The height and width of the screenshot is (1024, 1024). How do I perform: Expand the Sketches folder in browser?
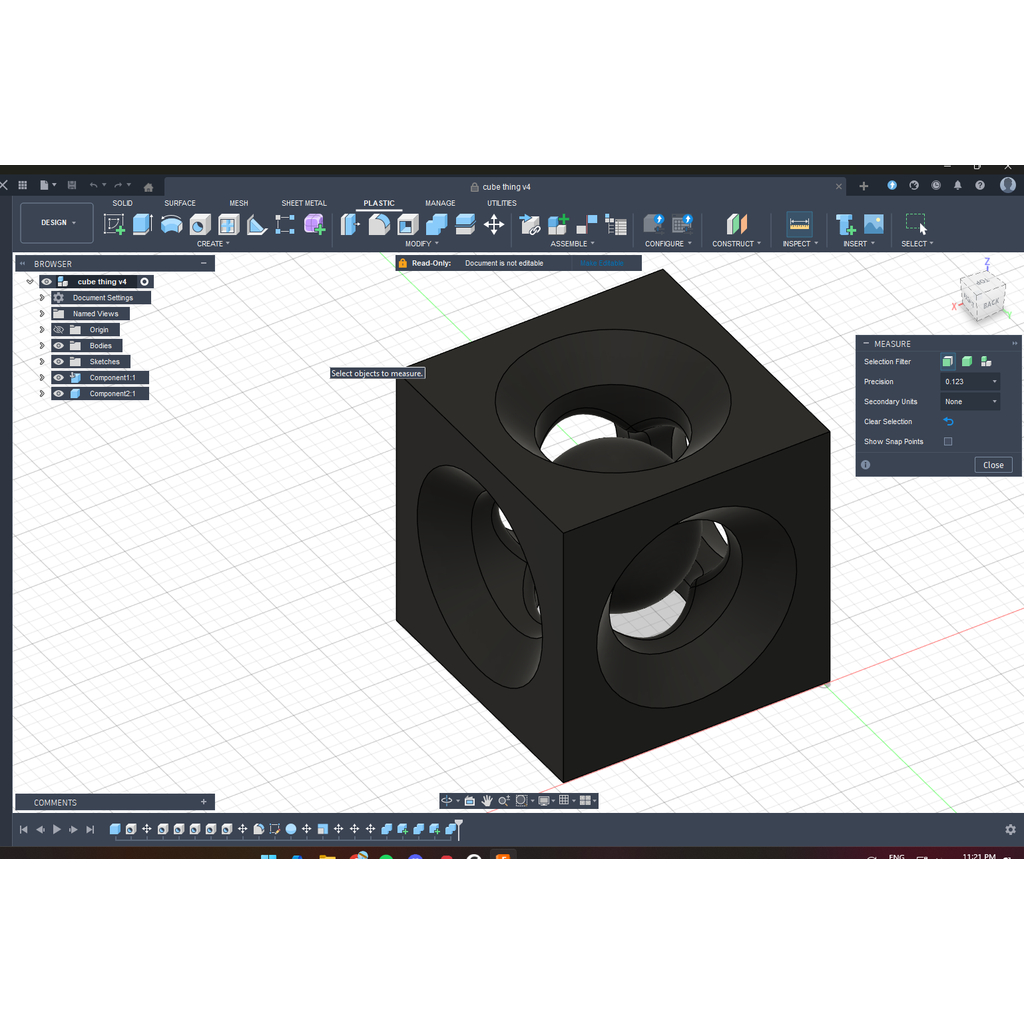coord(42,362)
